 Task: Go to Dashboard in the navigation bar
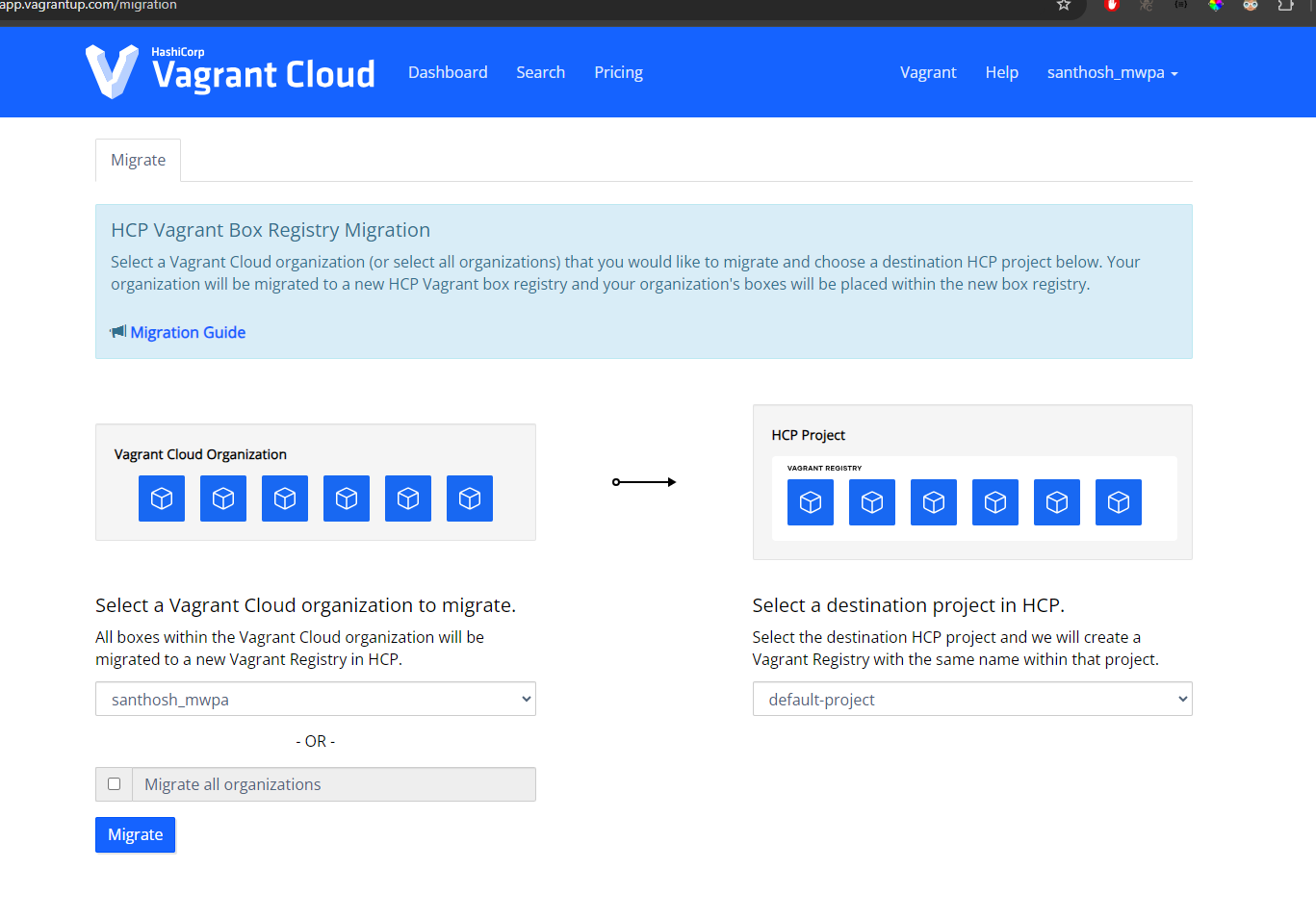coord(448,73)
